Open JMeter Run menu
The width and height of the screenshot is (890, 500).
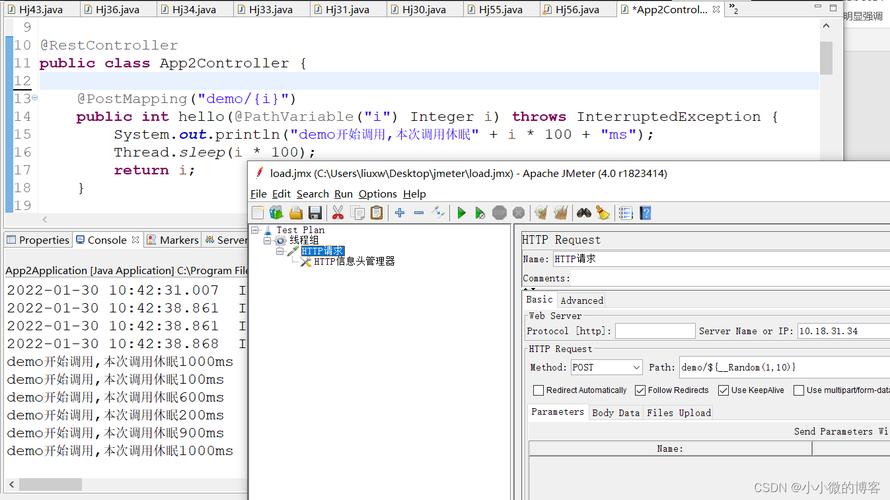click(x=343, y=194)
